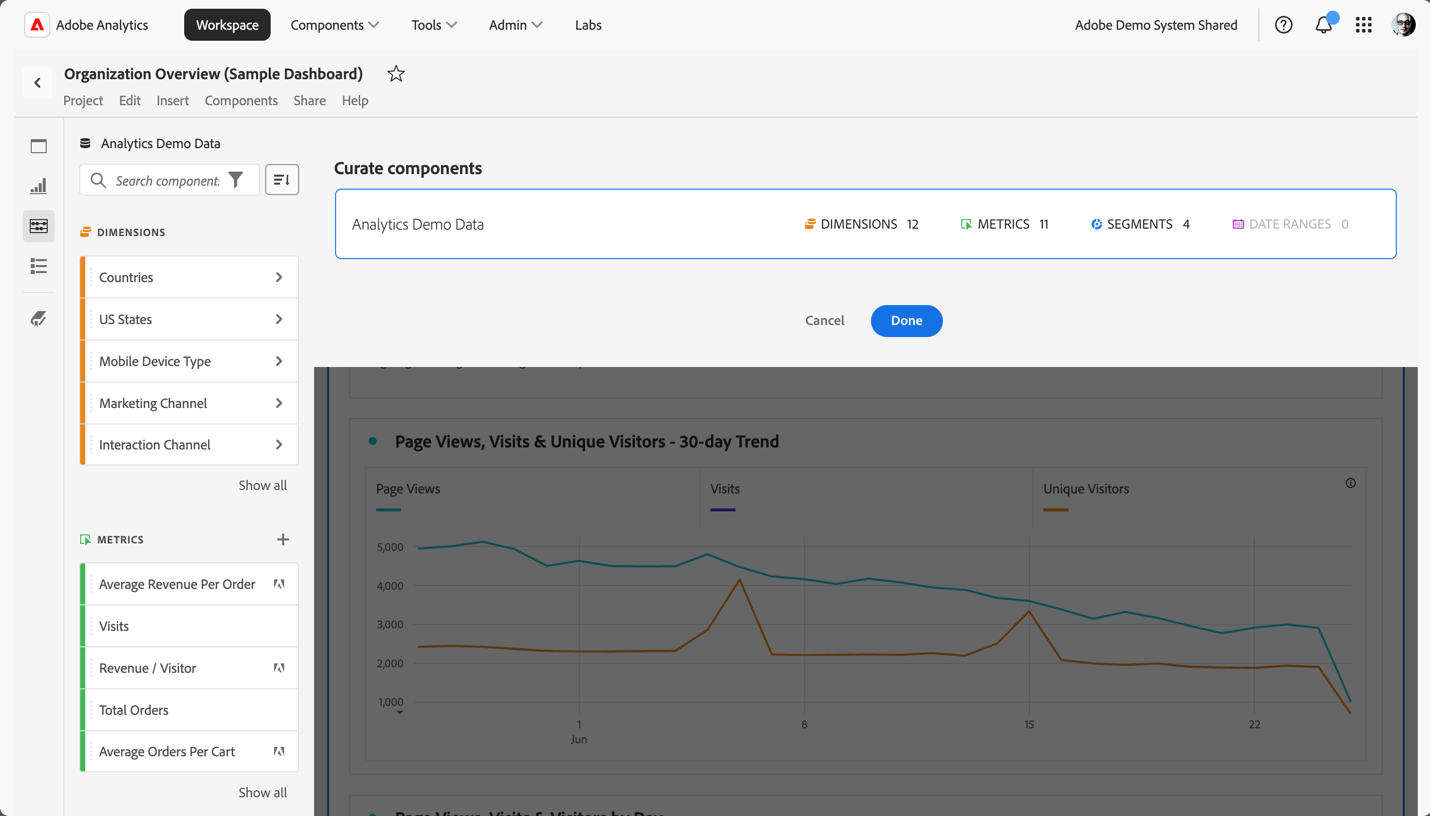Open the notifications bell
Viewport: 1430px width, 816px height.
(x=1324, y=25)
